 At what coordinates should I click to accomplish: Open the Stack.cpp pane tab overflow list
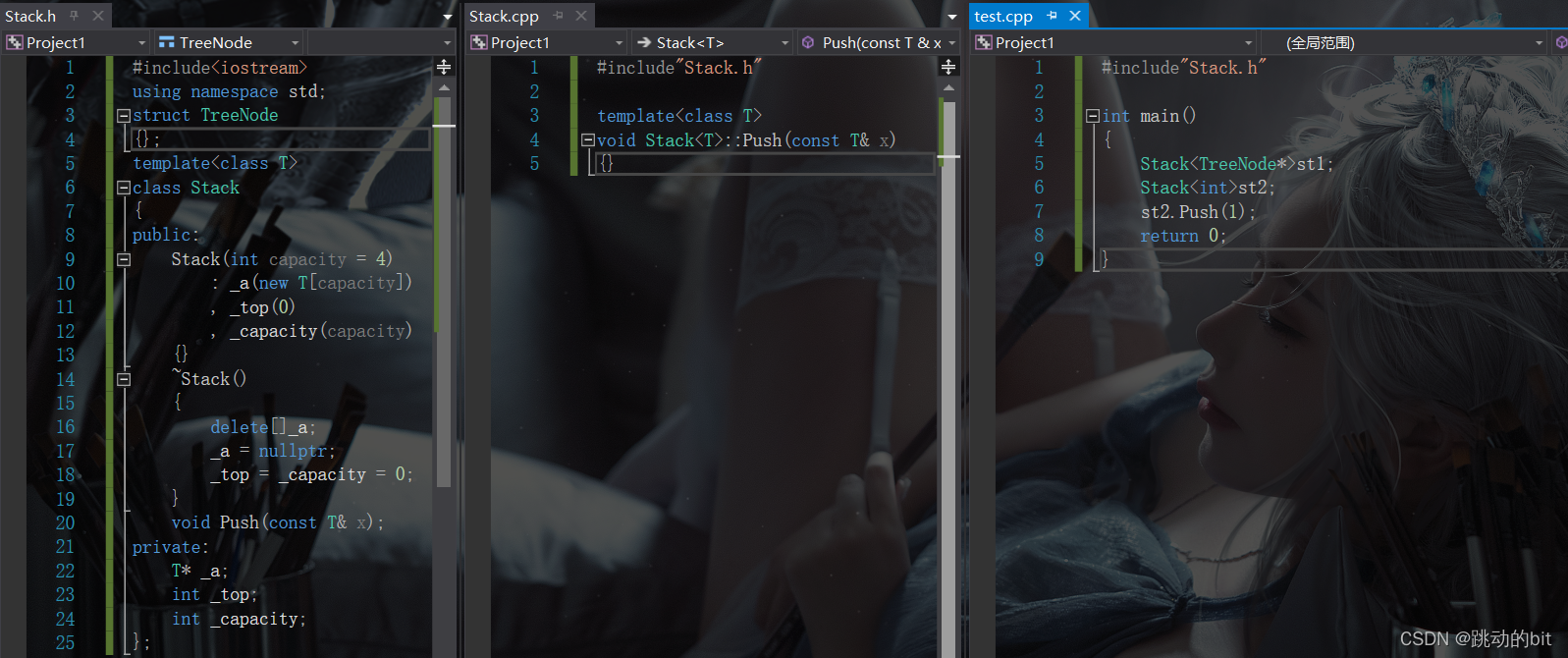[951, 17]
